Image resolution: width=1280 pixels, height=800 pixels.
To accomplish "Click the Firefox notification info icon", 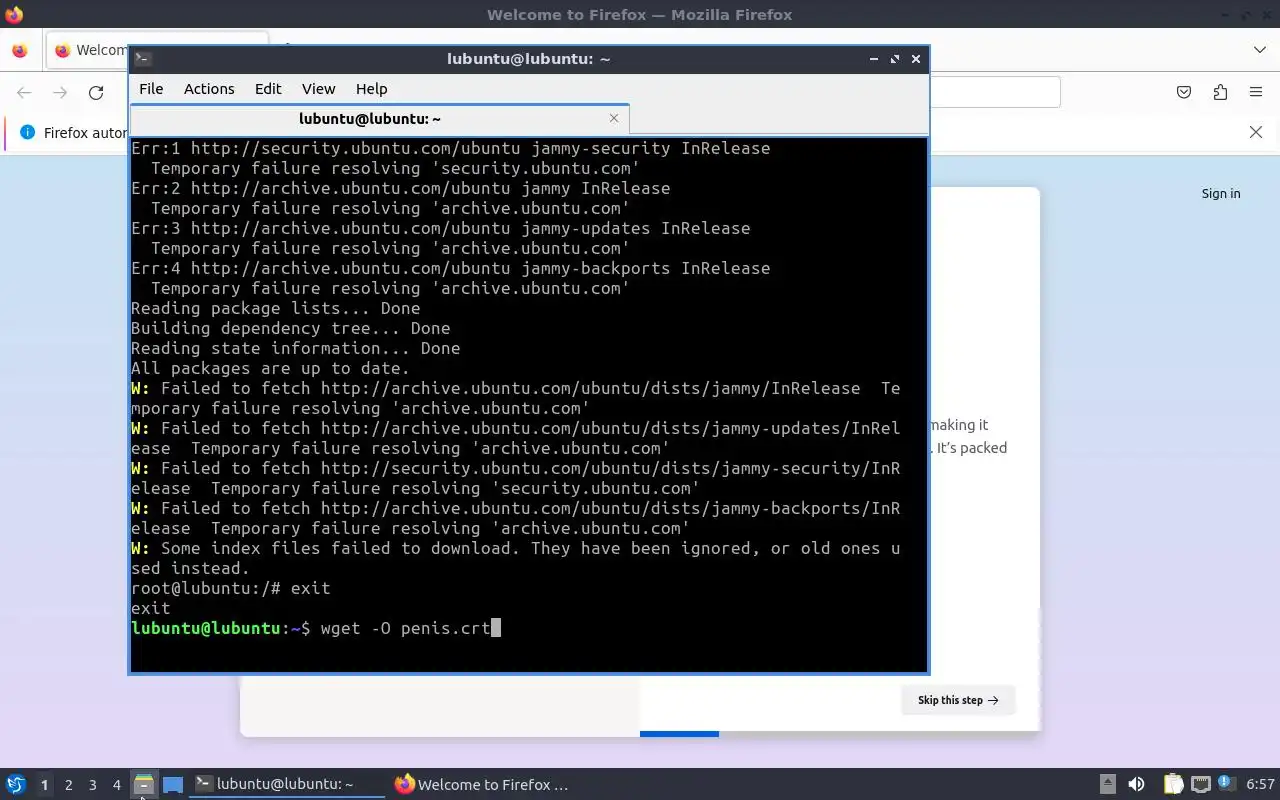I will [x=27, y=132].
